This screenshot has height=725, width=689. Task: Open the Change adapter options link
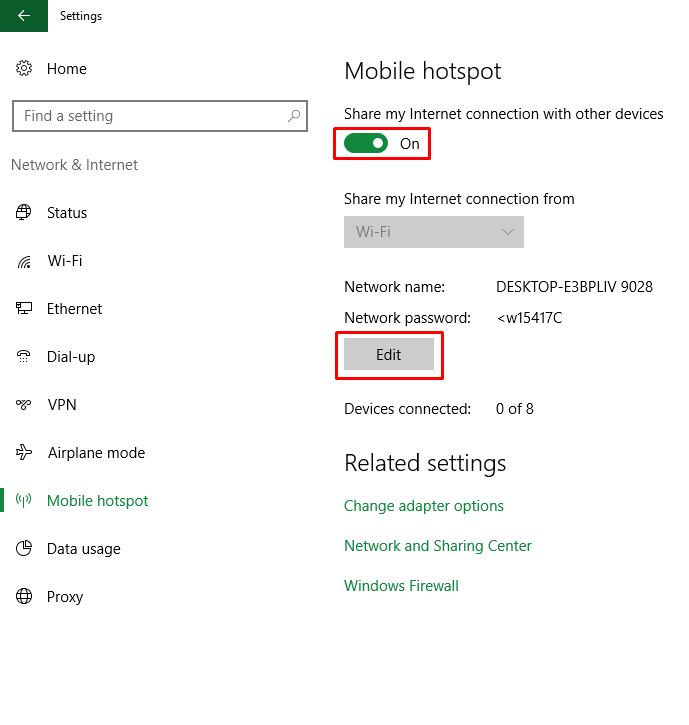[424, 506]
